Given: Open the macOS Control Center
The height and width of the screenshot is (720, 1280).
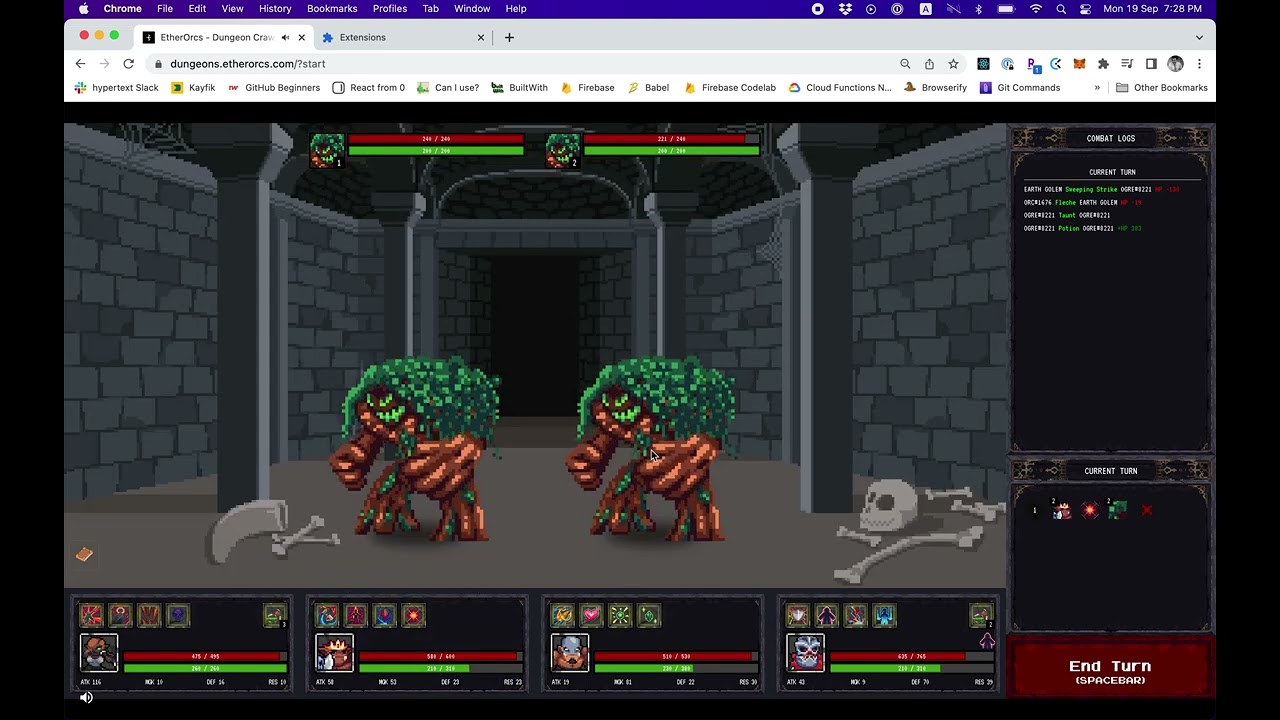Looking at the screenshot, I should 1086,9.
